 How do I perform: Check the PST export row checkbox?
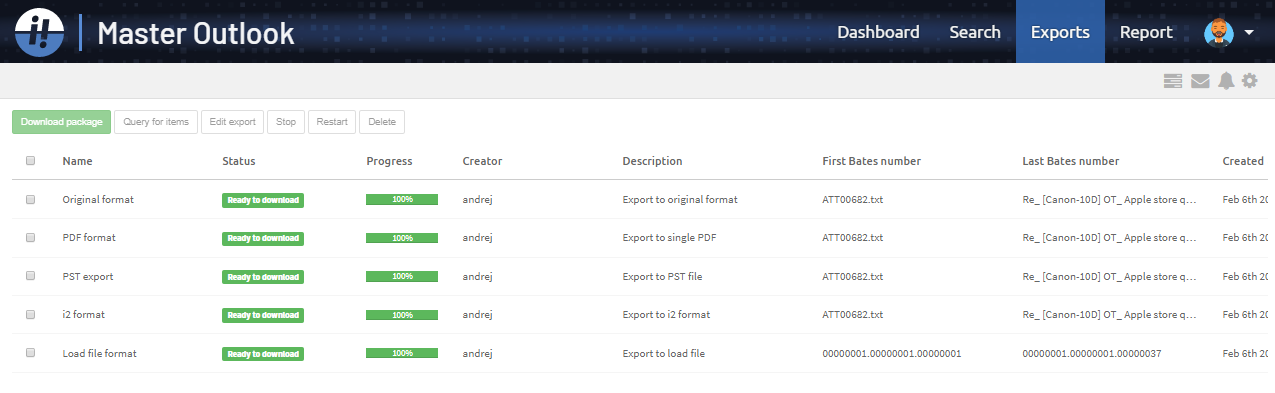pos(31,275)
